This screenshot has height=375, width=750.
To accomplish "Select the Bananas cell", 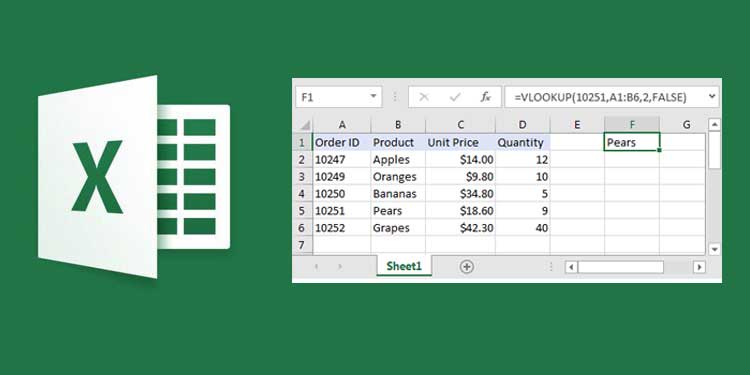I will (x=398, y=194).
